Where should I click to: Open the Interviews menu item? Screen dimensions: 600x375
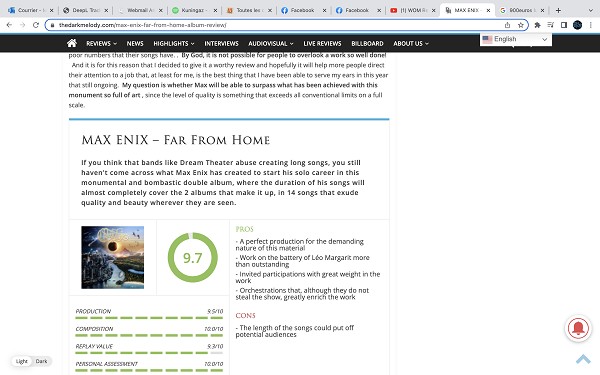tap(221, 44)
